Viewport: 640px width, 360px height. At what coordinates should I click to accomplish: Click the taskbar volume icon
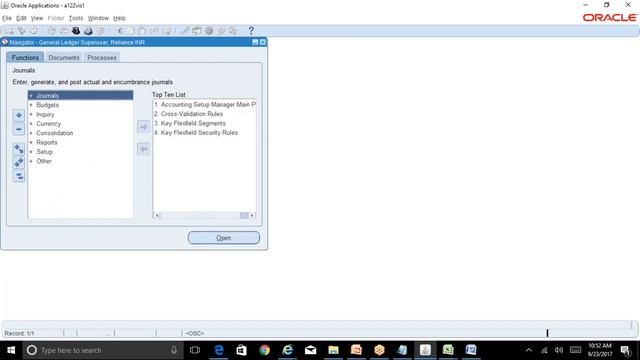(x=559, y=350)
